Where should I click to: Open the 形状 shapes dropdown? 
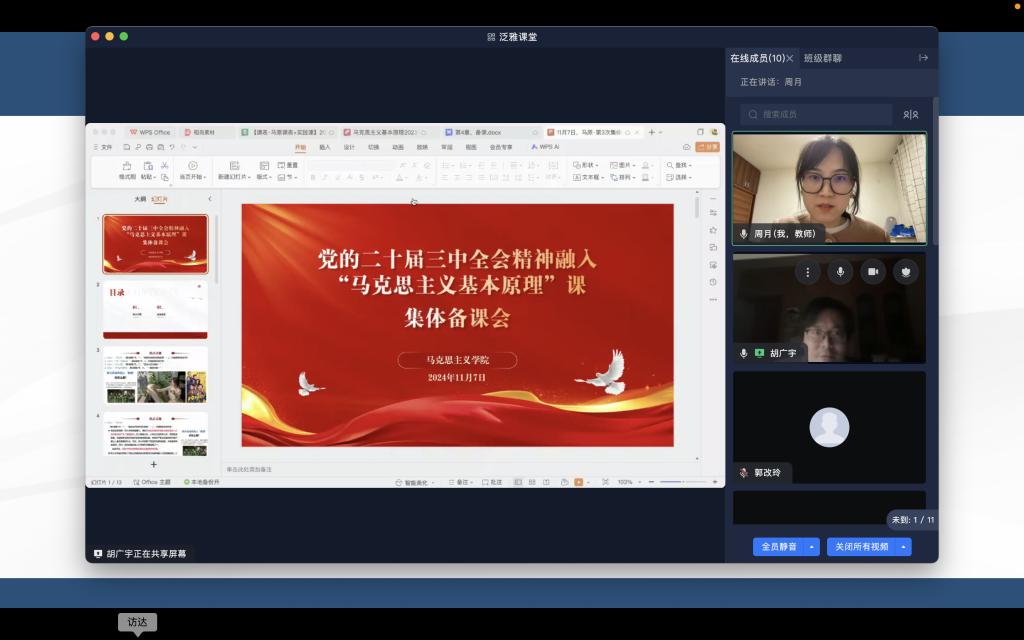(585, 165)
